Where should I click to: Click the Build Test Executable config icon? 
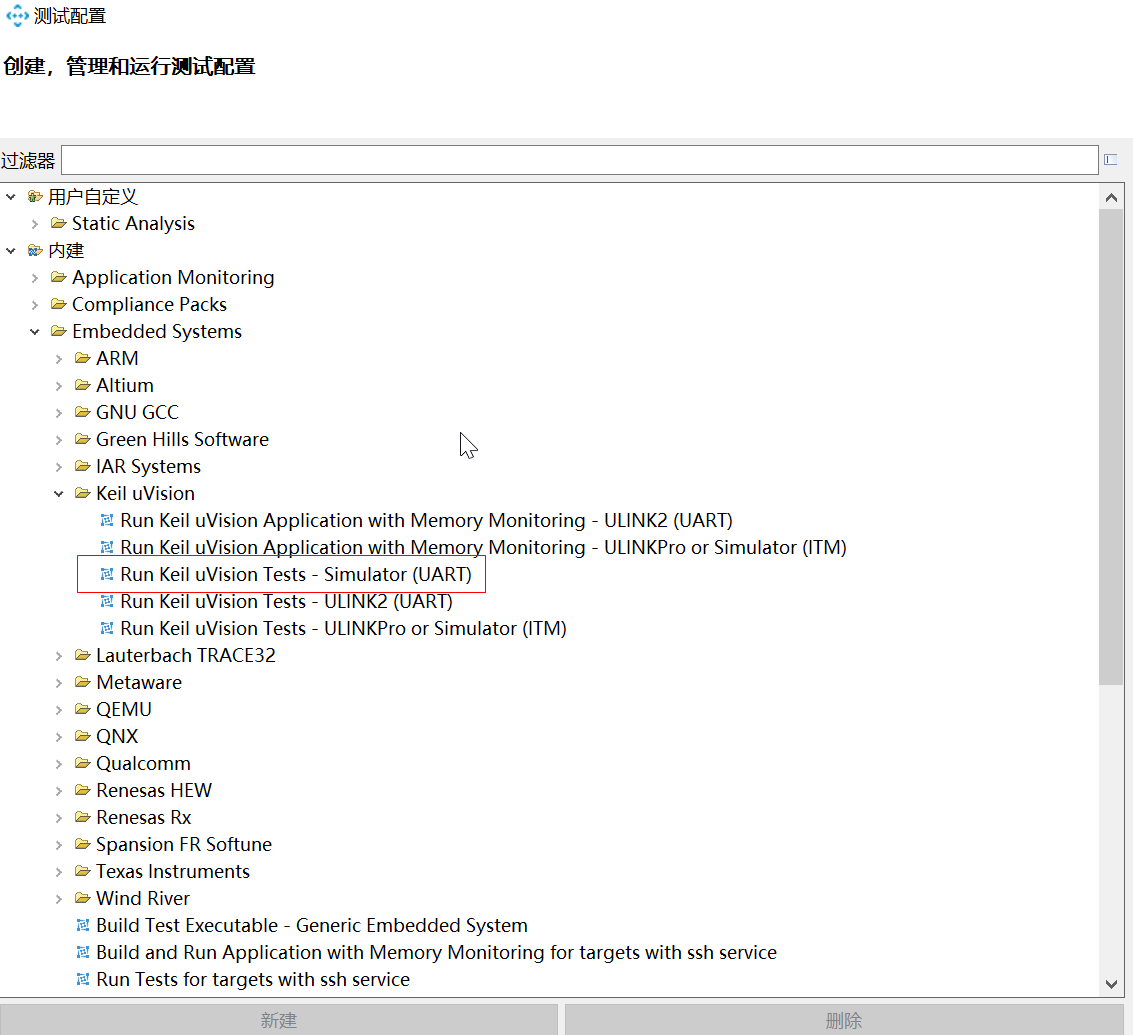tap(83, 925)
